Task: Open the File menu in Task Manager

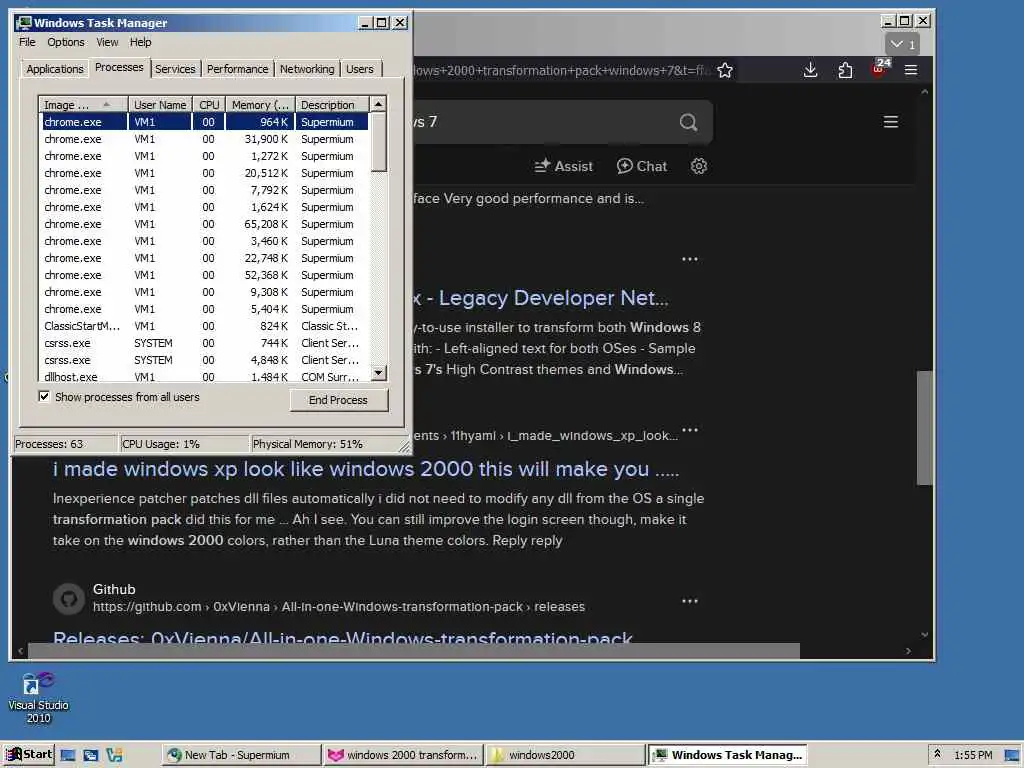Action: pyautogui.click(x=27, y=42)
